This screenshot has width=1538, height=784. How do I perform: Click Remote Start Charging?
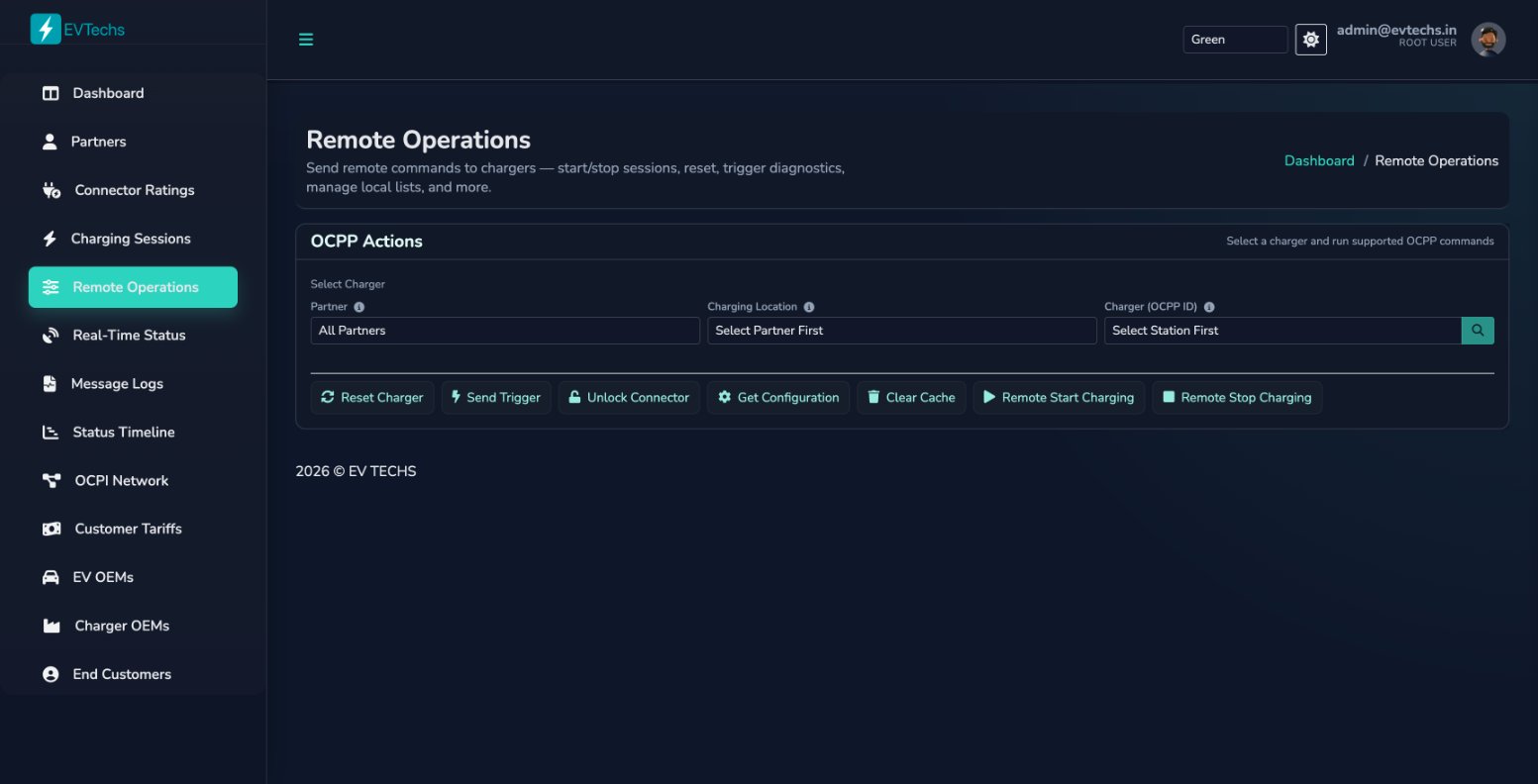(1059, 397)
